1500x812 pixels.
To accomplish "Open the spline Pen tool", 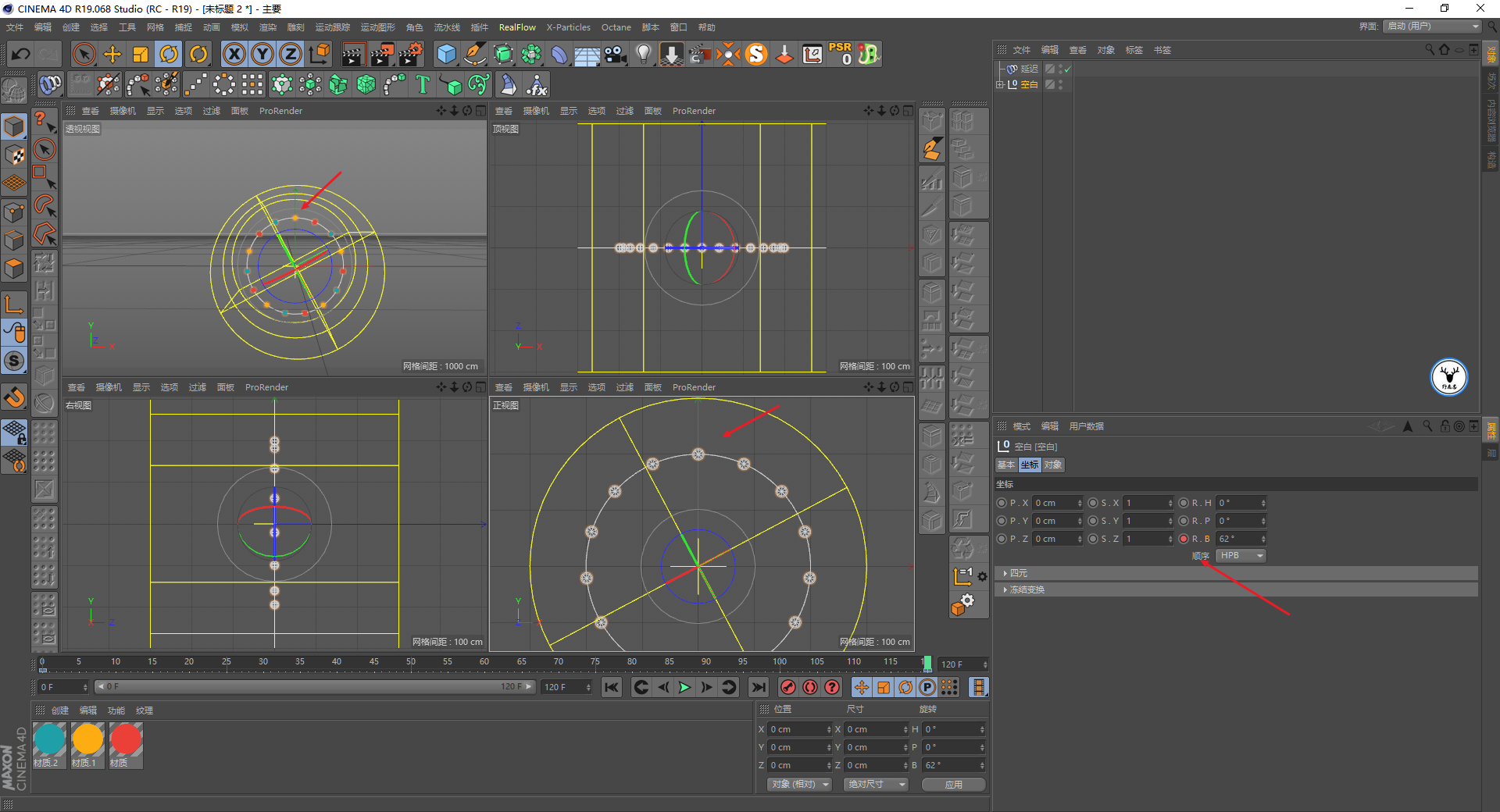I will point(474,54).
